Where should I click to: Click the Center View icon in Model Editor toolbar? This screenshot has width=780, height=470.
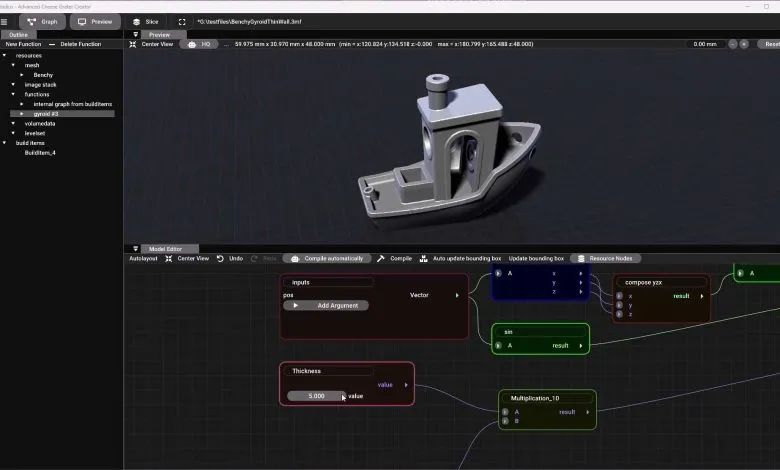pos(169,258)
